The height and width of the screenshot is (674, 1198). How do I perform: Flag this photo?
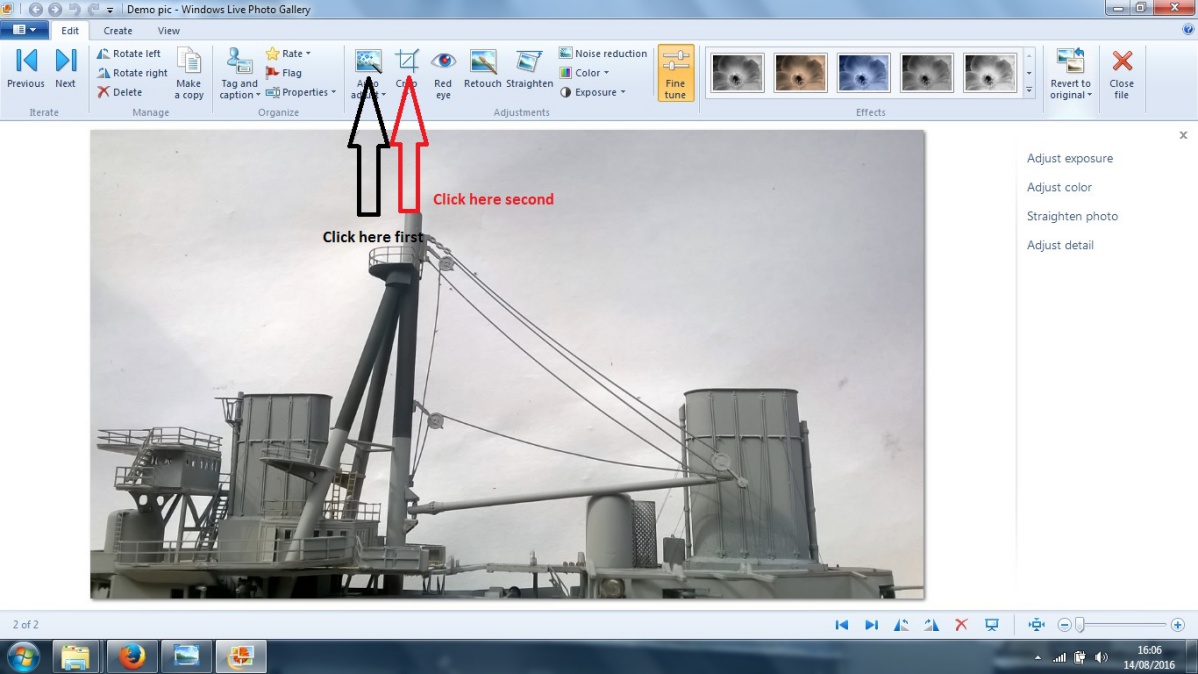(283, 73)
